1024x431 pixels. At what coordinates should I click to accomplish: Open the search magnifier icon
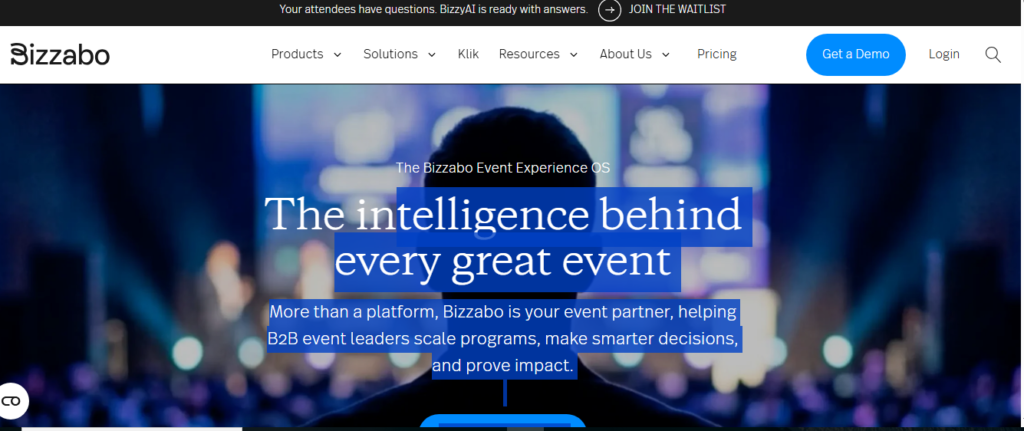tap(993, 55)
